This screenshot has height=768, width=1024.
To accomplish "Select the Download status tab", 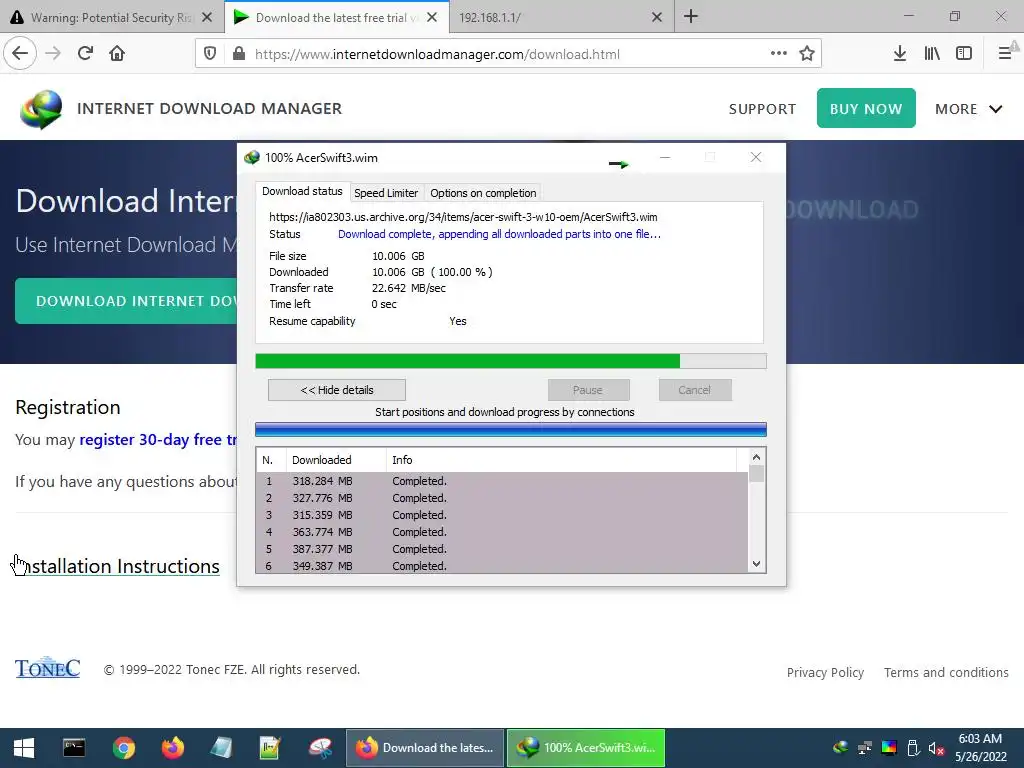I will point(302,191).
